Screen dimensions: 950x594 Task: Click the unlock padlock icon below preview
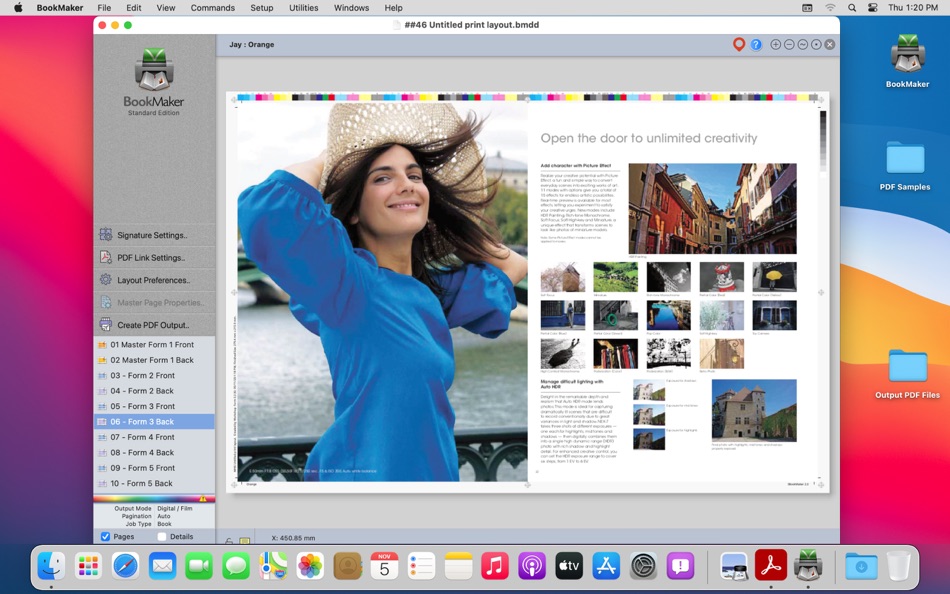click(230, 541)
